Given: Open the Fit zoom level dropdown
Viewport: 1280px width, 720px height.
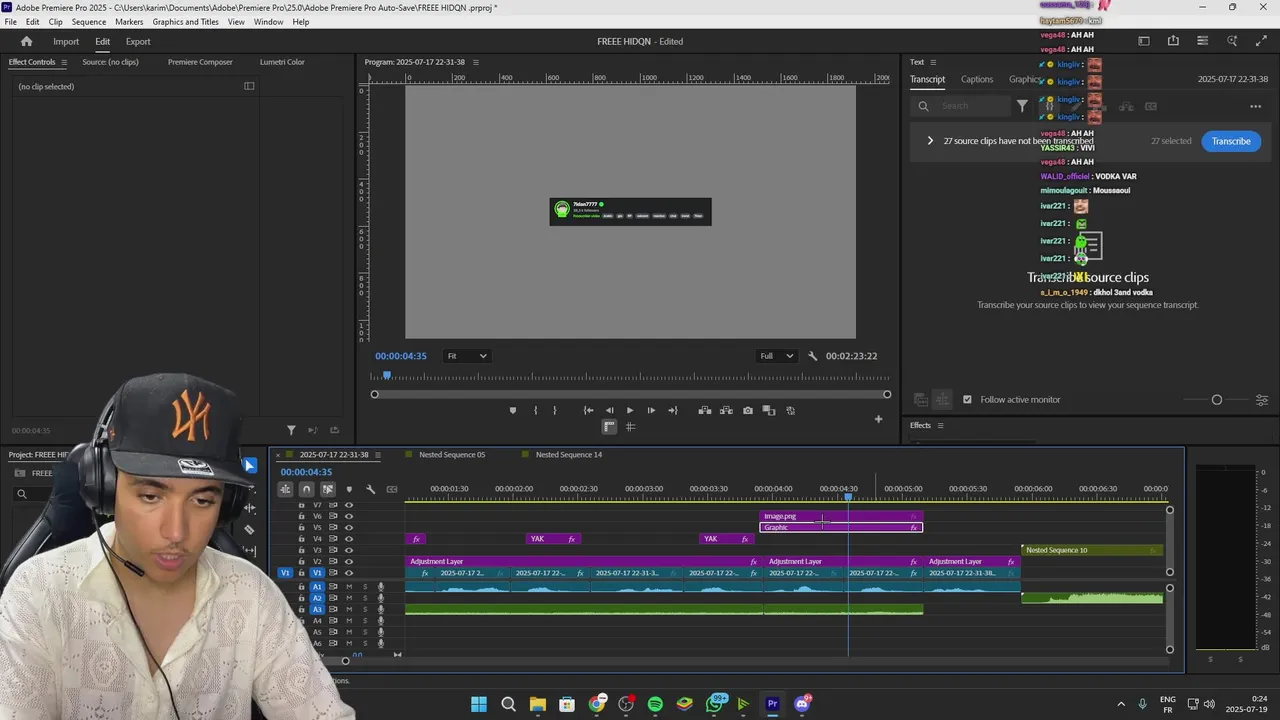Looking at the screenshot, I should pyautogui.click(x=467, y=356).
